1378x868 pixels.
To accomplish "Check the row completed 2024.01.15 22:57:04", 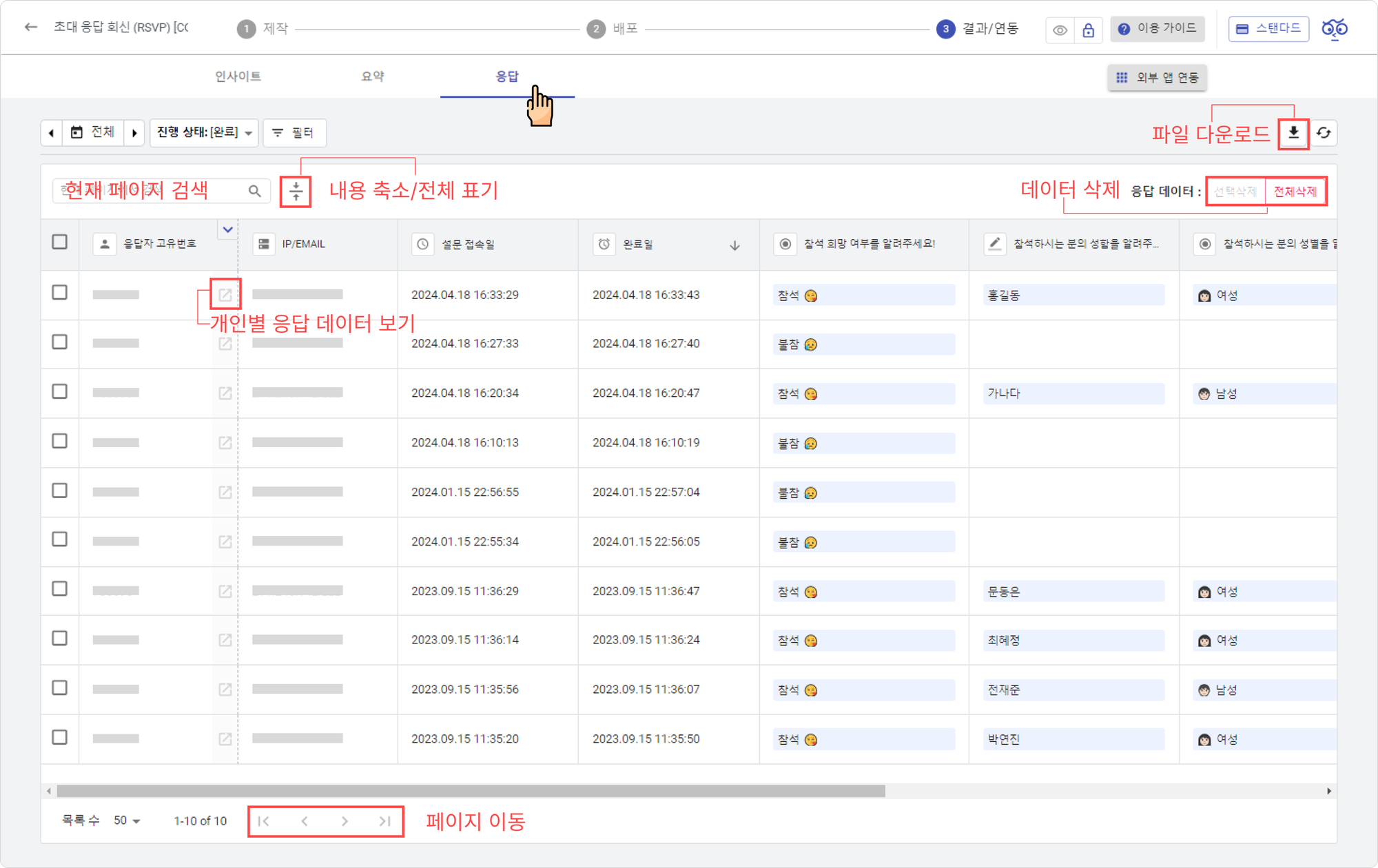I will pyautogui.click(x=60, y=490).
